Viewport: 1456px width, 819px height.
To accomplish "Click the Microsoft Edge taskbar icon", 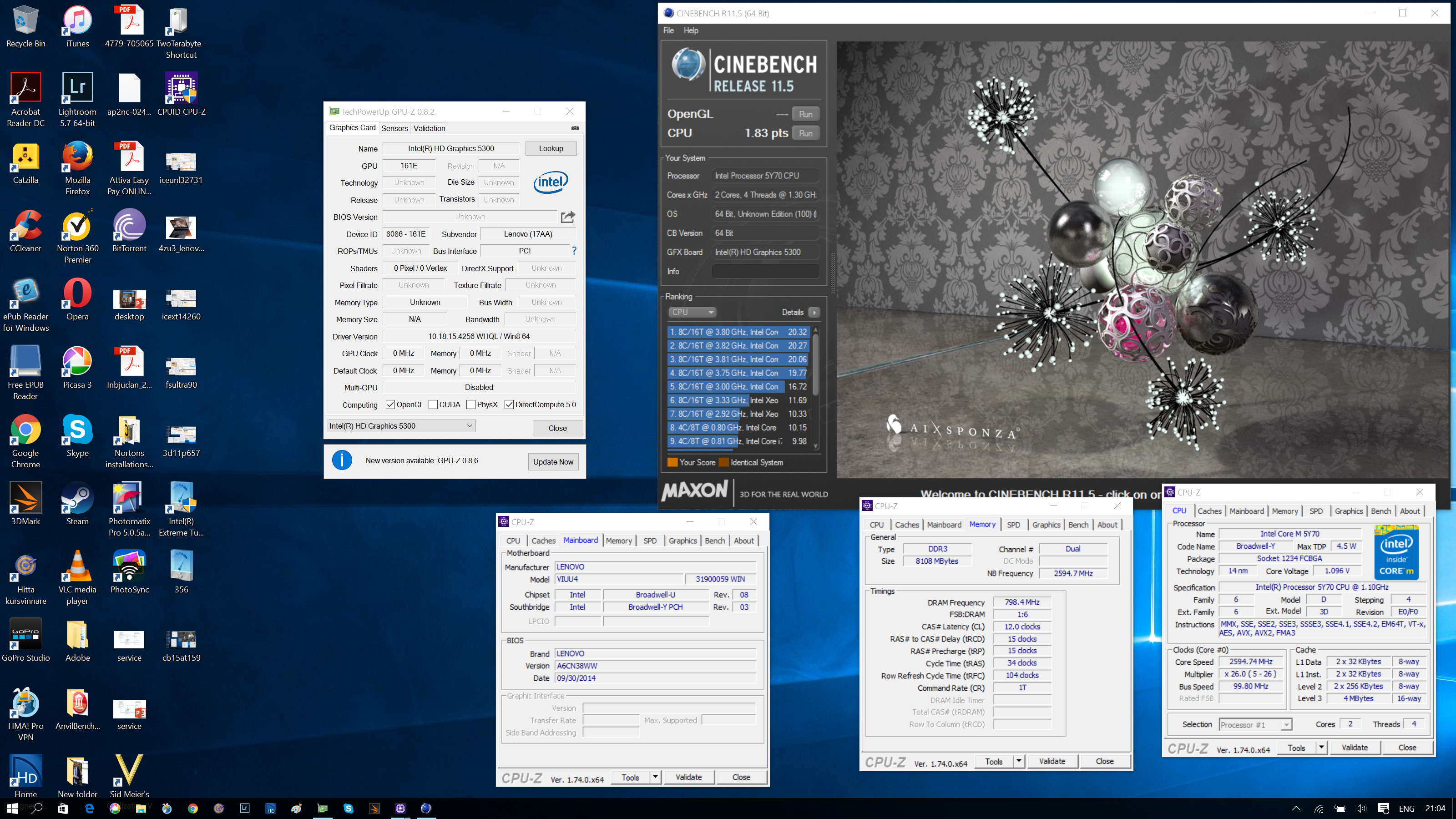I will (89, 808).
